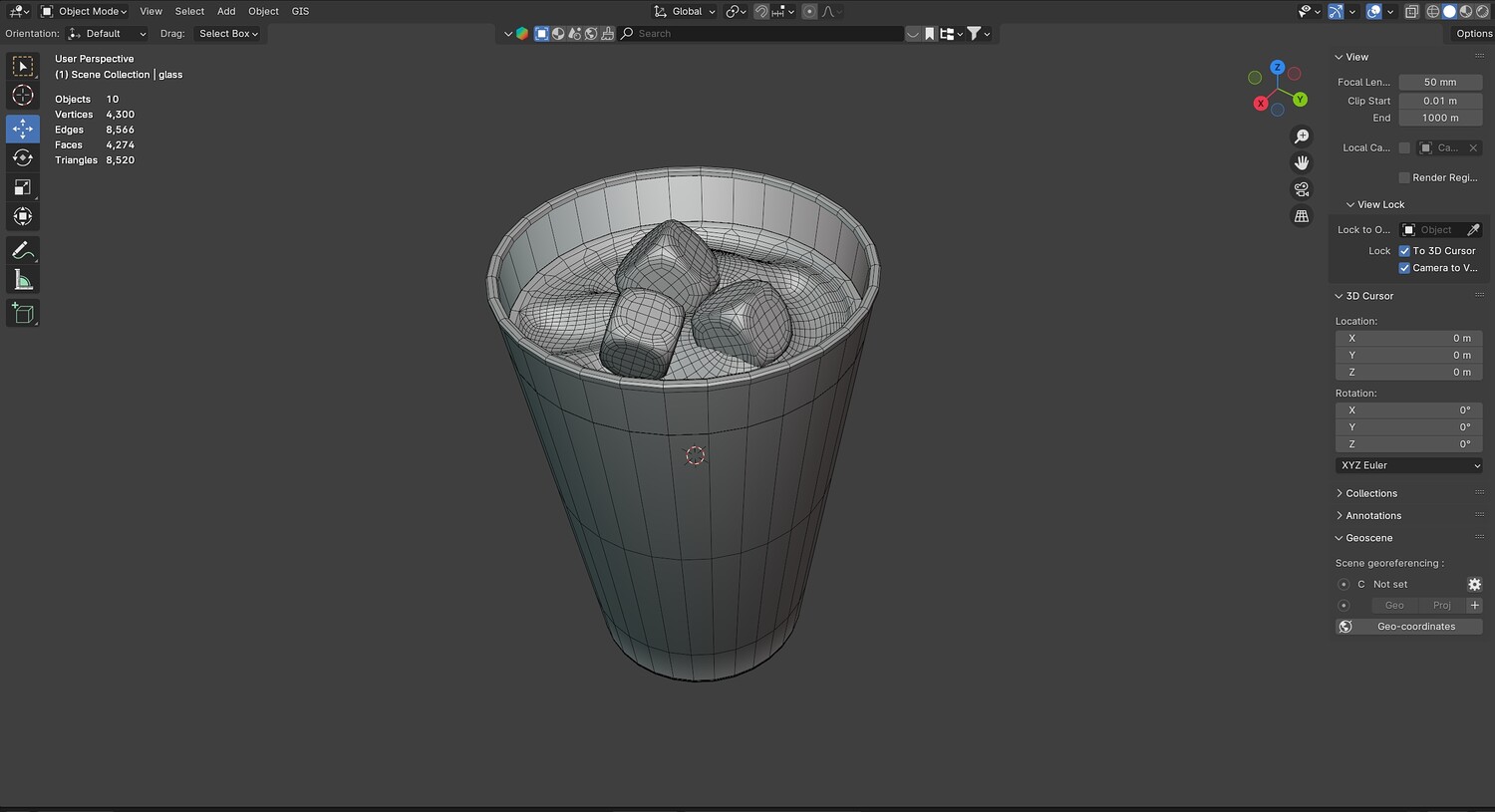Screen dimensions: 1495x812
Task: Choose the Annotate pencil tool
Action: [x=23, y=250]
